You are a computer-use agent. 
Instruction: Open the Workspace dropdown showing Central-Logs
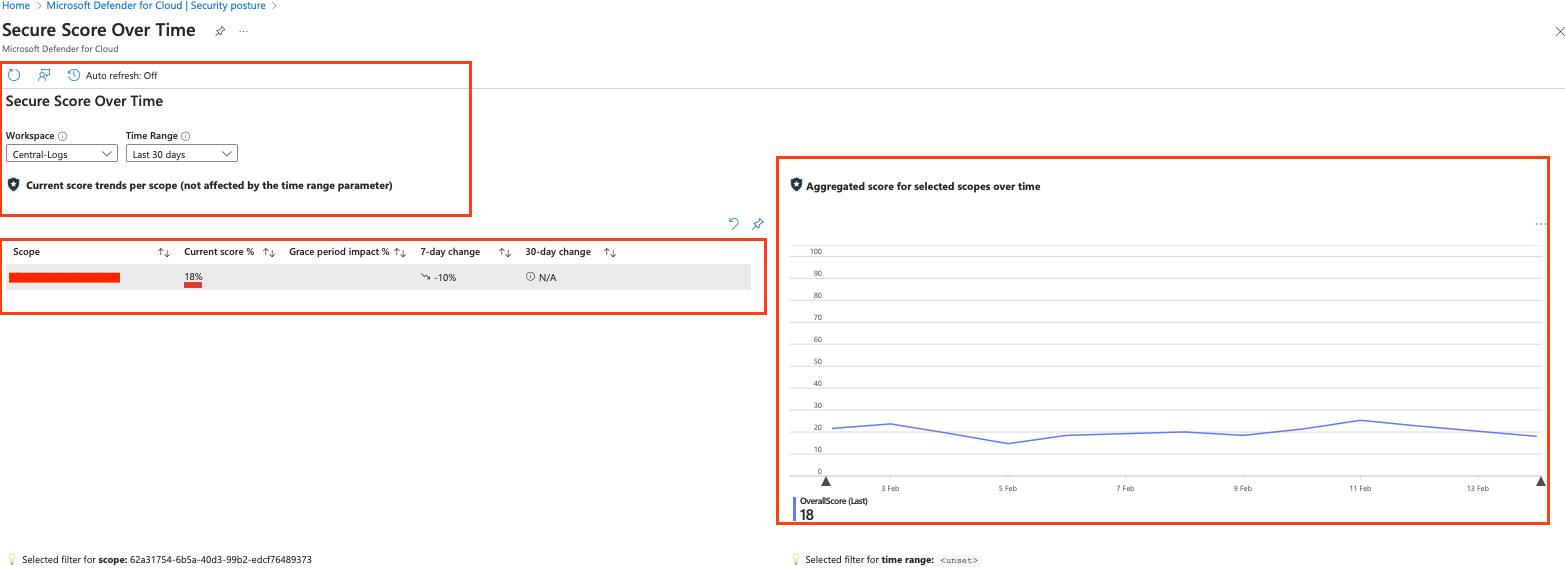[x=62, y=154]
